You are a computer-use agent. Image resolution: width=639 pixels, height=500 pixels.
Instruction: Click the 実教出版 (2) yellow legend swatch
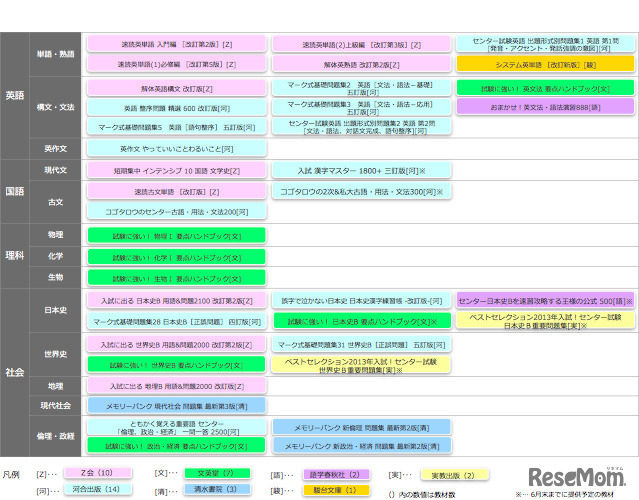[454, 475]
